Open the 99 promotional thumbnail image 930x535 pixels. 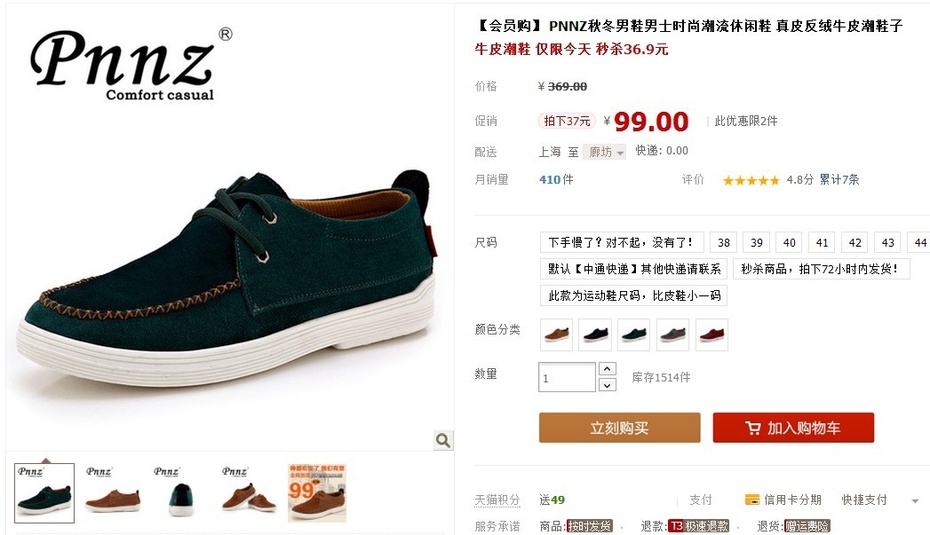[317, 493]
